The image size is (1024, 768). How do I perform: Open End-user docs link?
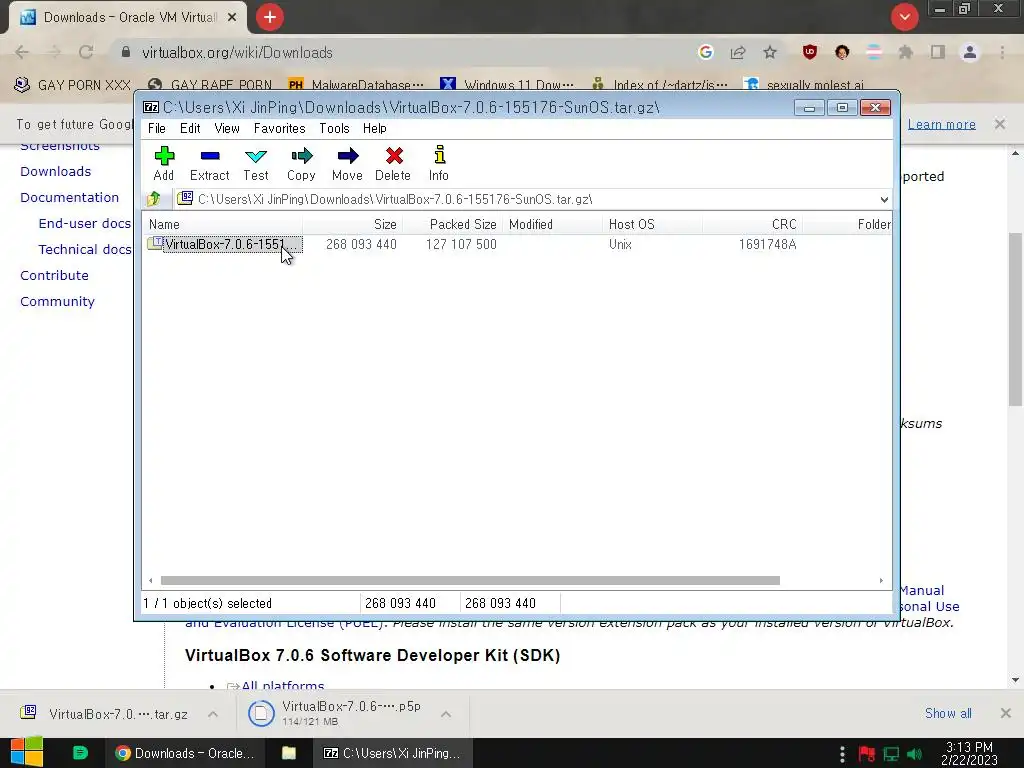[x=84, y=223]
